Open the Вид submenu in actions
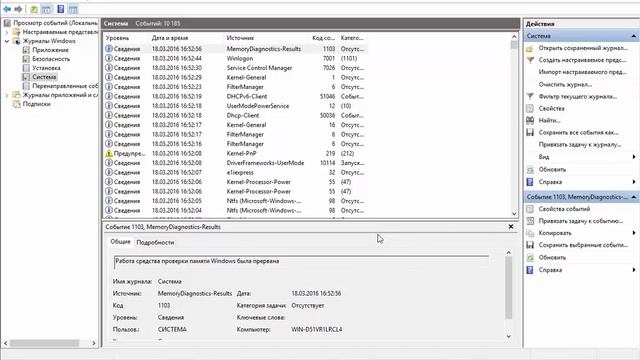Screen dimensions: 640x360 [544, 157]
